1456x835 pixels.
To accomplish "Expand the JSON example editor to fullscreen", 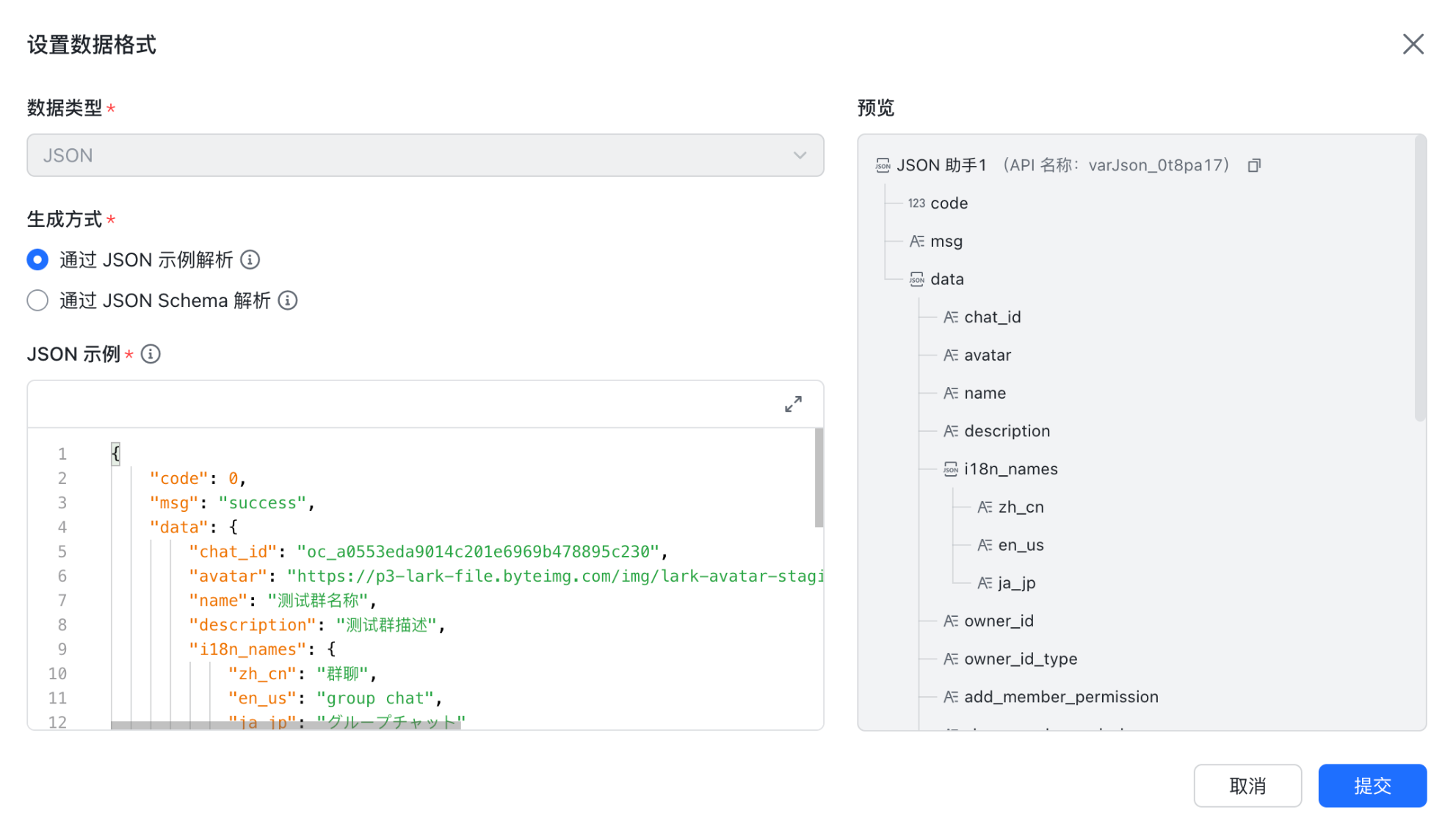I will 793,403.
